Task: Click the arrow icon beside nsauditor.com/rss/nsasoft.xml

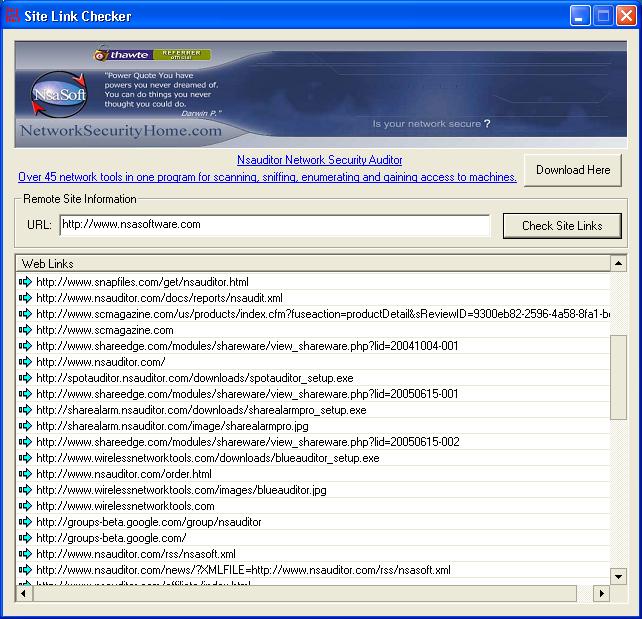Action: tap(25, 553)
